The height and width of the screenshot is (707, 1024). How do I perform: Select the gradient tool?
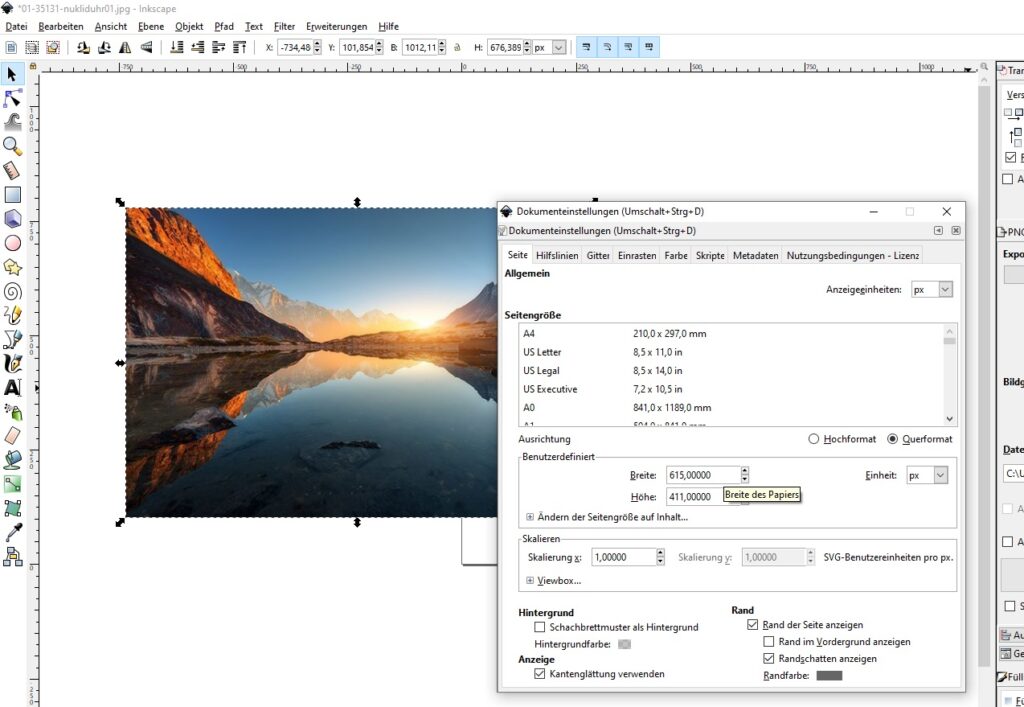coord(12,484)
